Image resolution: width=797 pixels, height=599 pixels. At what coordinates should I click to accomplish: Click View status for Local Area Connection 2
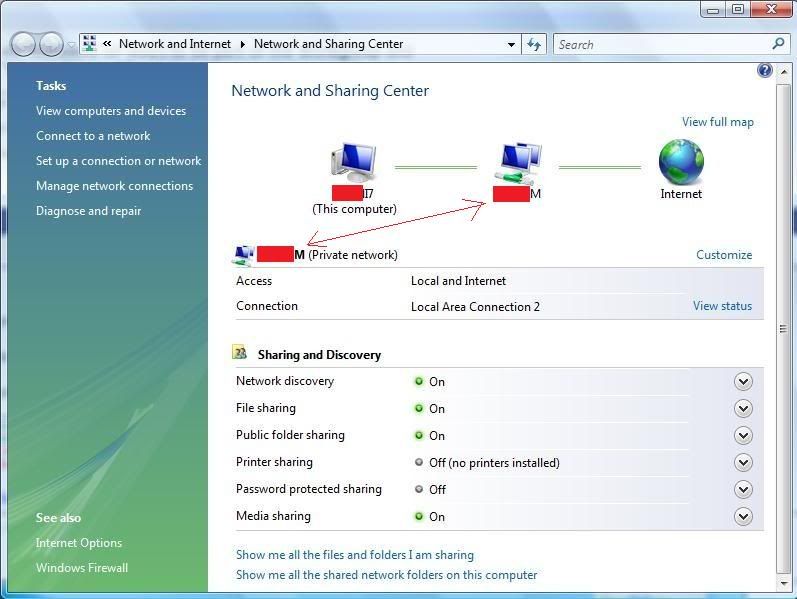[722, 306]
